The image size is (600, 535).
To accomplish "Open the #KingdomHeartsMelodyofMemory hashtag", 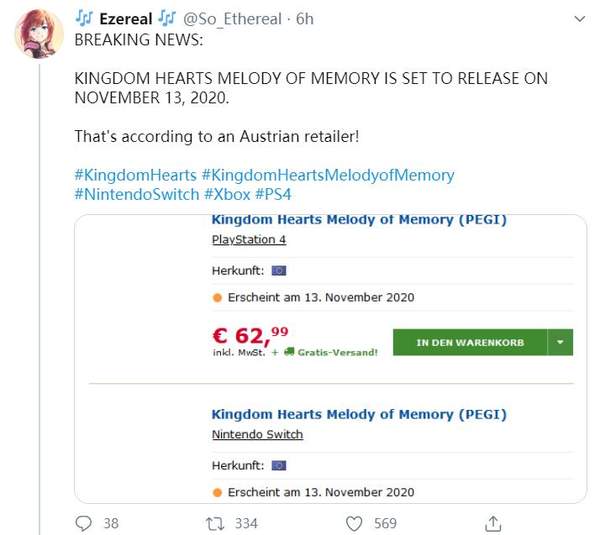I will [x=327, y=175].
